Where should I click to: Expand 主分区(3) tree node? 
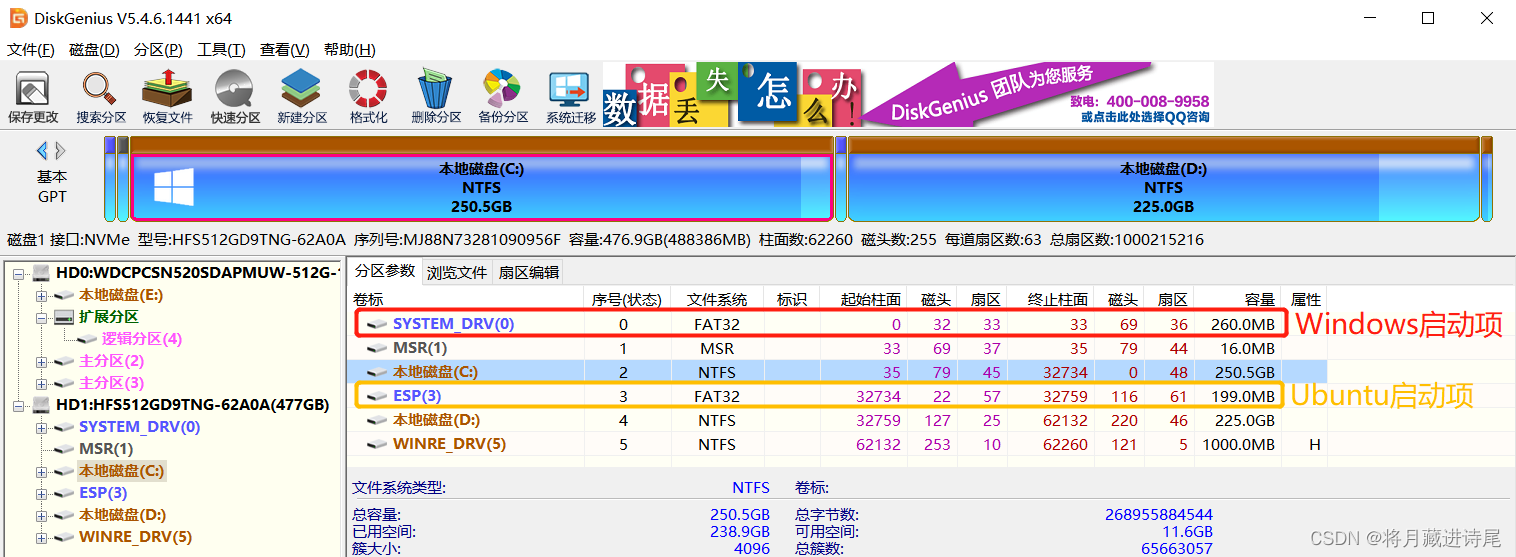point(41,383)
